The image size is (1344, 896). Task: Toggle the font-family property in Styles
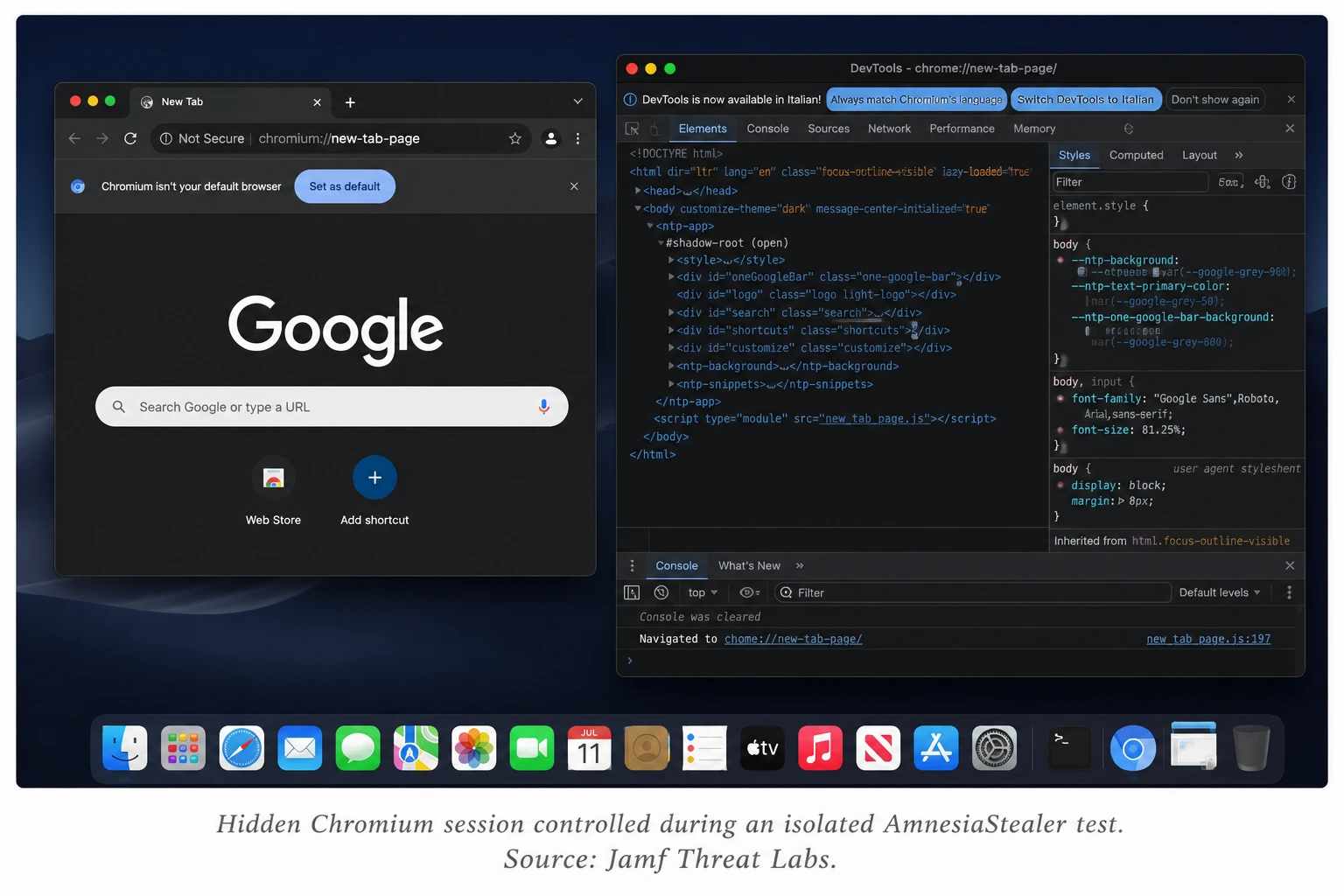point(1060,399)
